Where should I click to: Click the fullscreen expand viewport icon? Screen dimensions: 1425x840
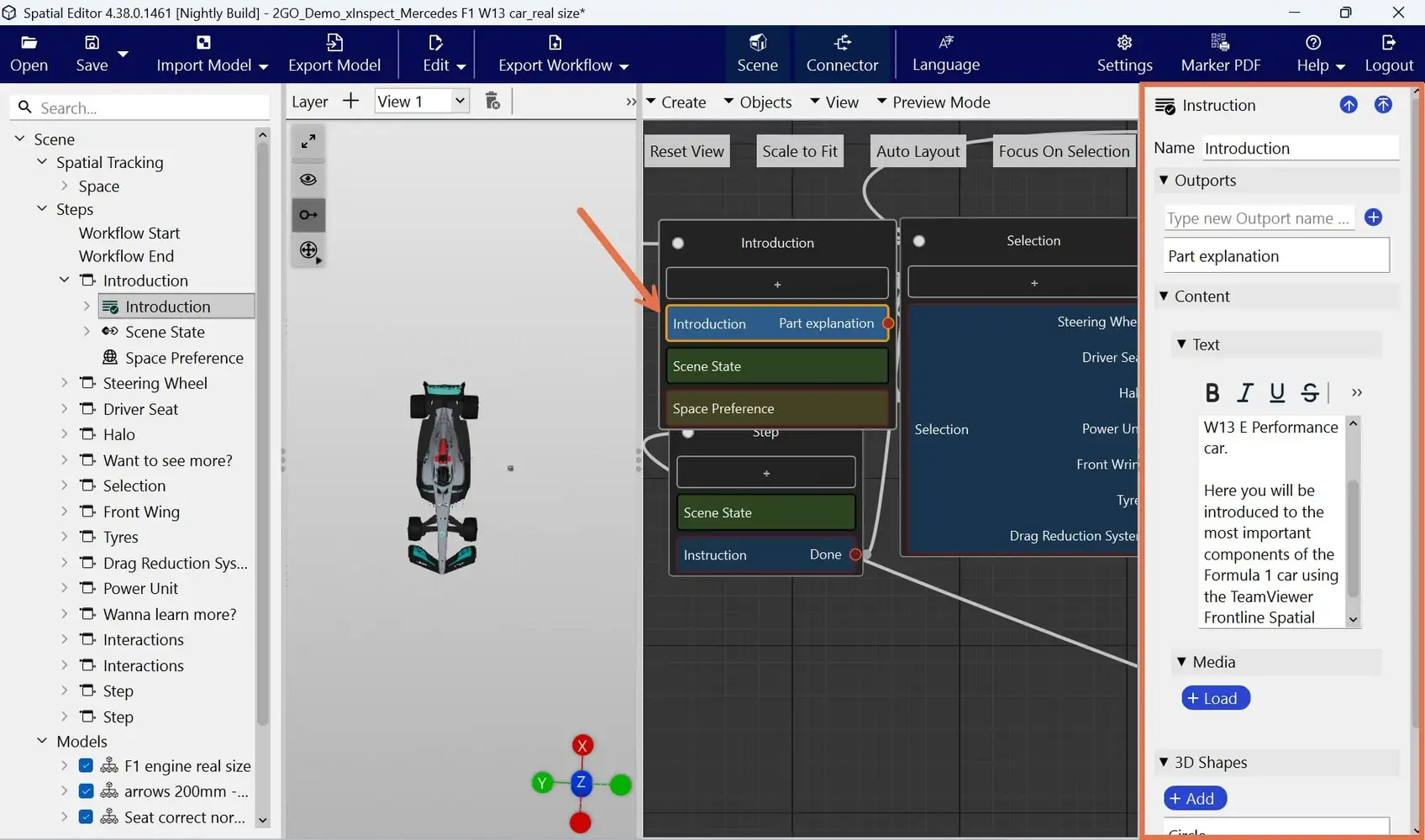click(308, 142)
